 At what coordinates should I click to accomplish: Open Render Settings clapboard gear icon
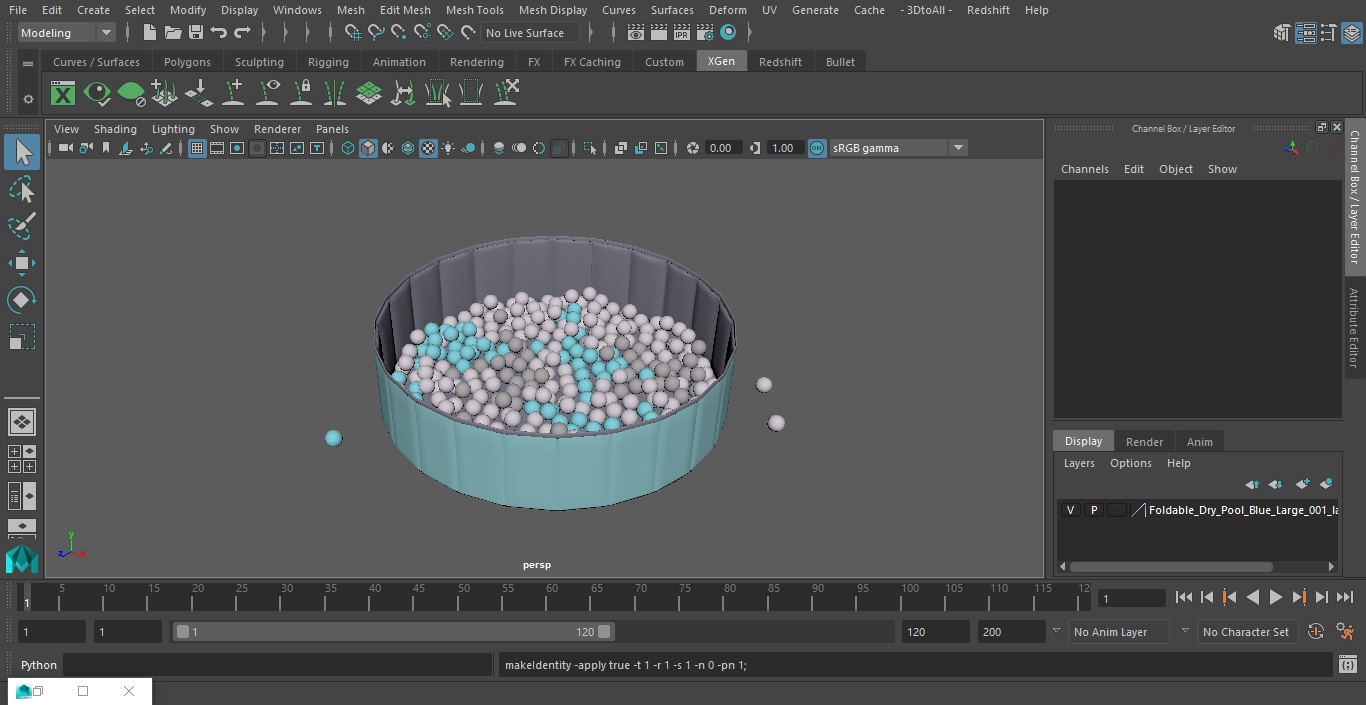pyautogui.click(x=705, y=33)
